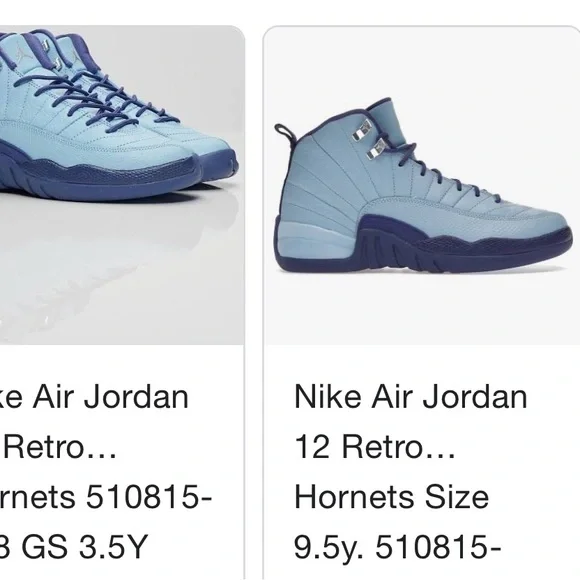Screen dimensions: 580x580
Task: Click the Jumpman logo on left shoe tongue
Action: [23, 54]
